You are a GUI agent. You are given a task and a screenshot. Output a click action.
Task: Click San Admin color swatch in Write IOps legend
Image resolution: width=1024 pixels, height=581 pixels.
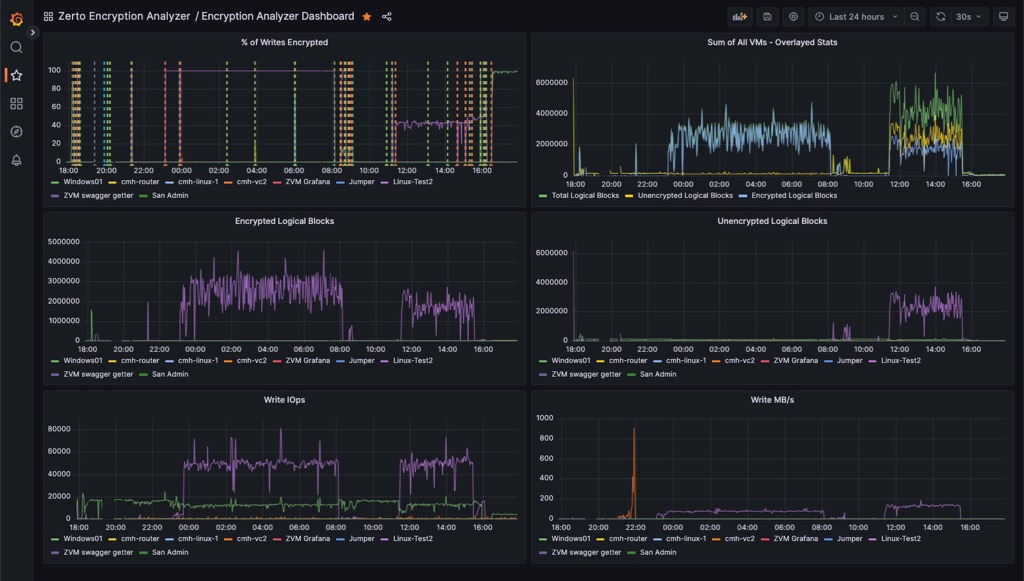point(143,554)
